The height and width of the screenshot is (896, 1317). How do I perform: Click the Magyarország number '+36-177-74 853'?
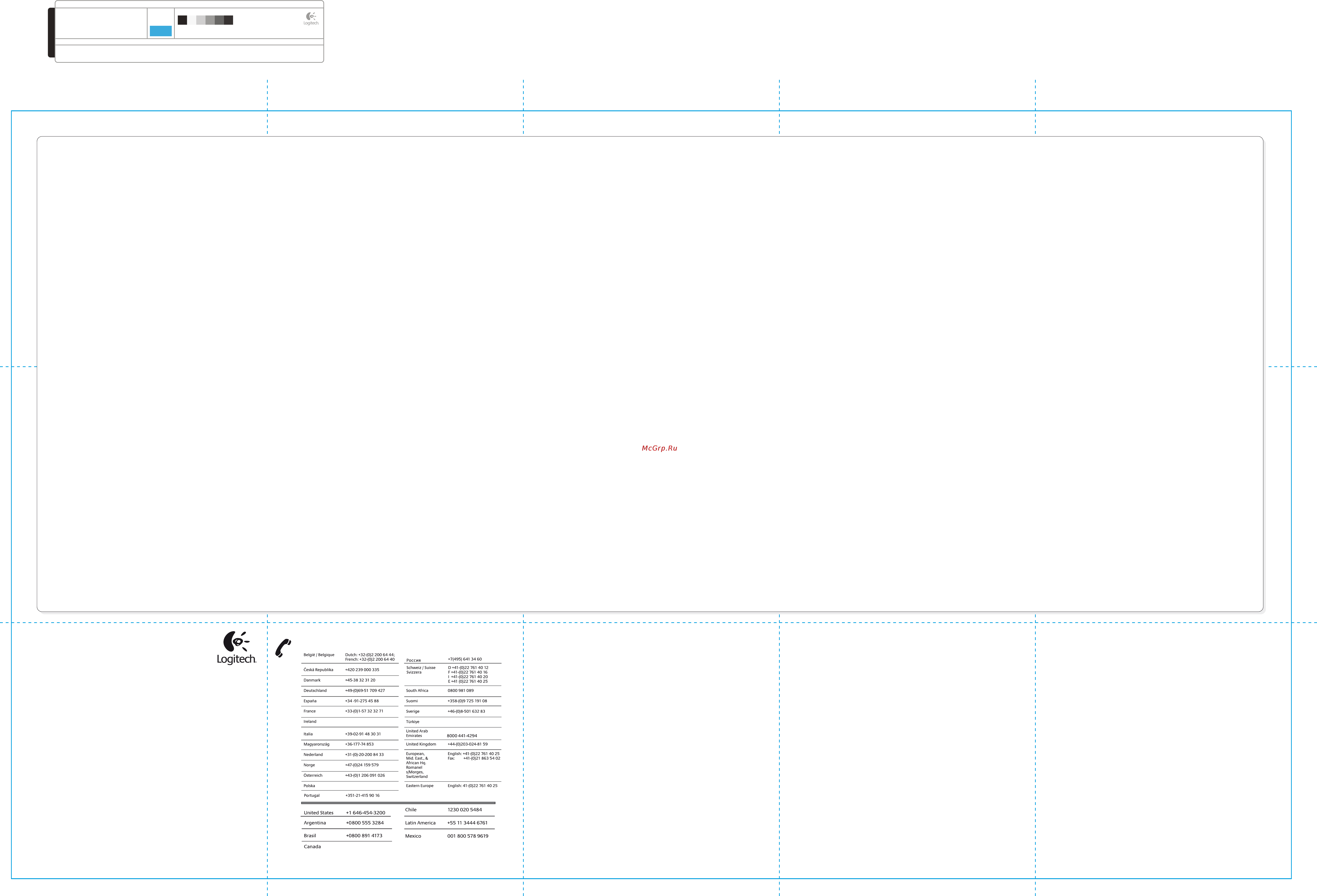click(359, 744)
